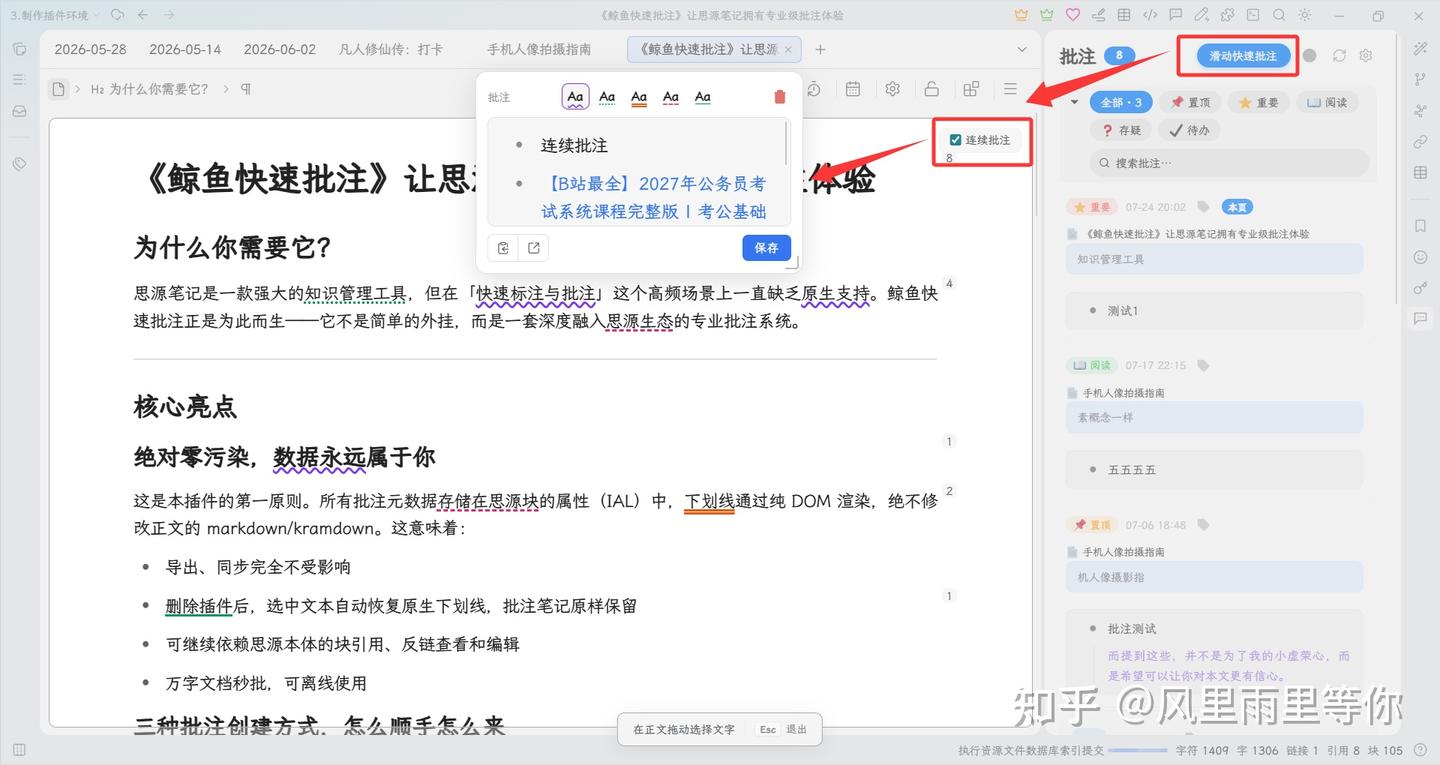
Task: Filter annotations by 阅读
Action: (1327, 102)
